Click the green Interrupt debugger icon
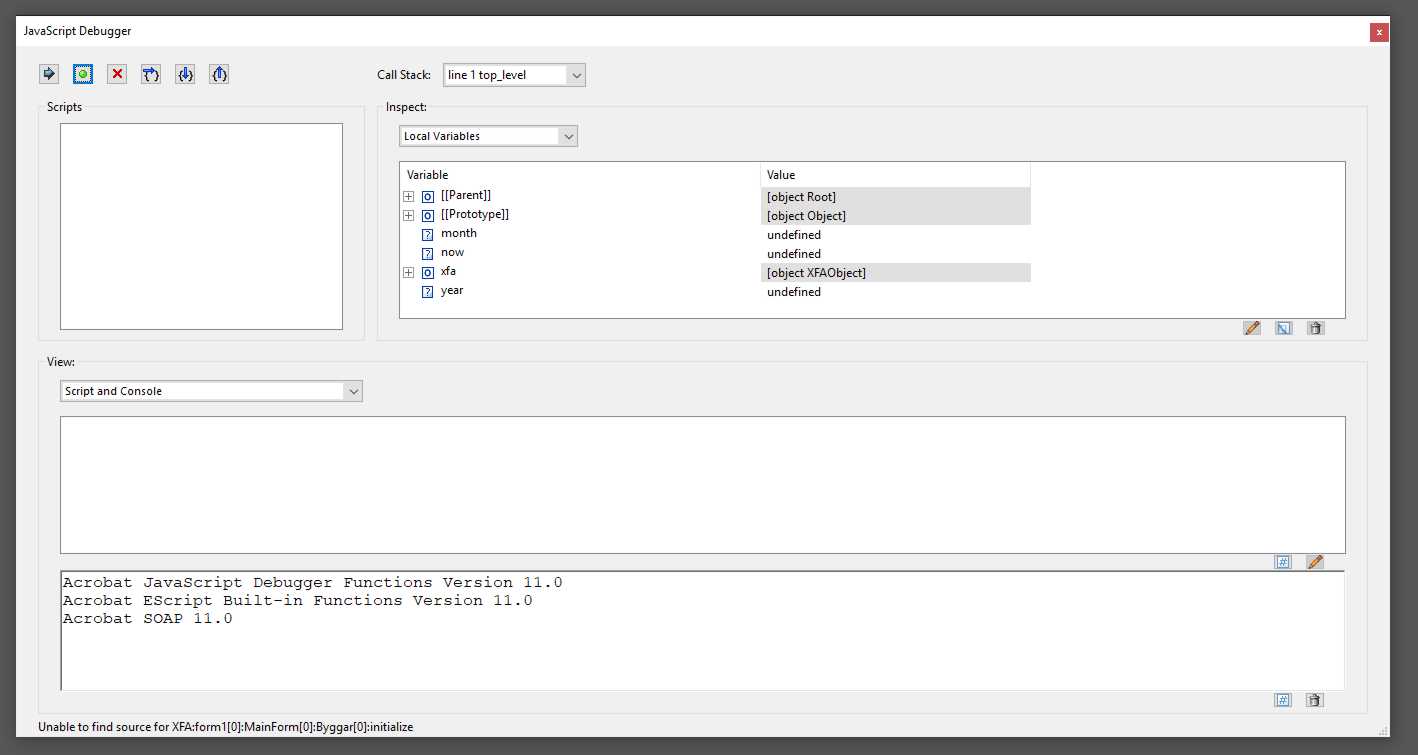 click(83, 74)
